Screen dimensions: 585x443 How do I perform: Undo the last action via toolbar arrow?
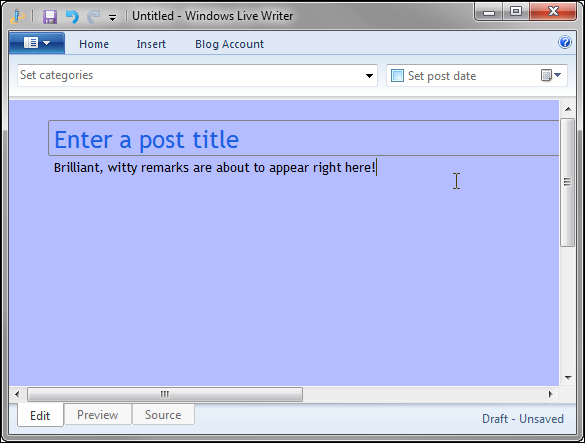tap(72, 17)
